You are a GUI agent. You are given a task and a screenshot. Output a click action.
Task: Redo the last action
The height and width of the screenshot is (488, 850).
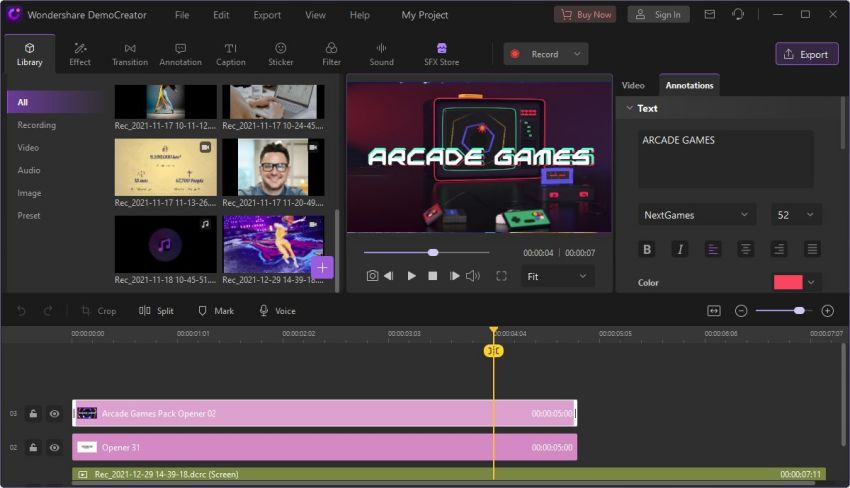pyautogui.click(x=48, y=311)
